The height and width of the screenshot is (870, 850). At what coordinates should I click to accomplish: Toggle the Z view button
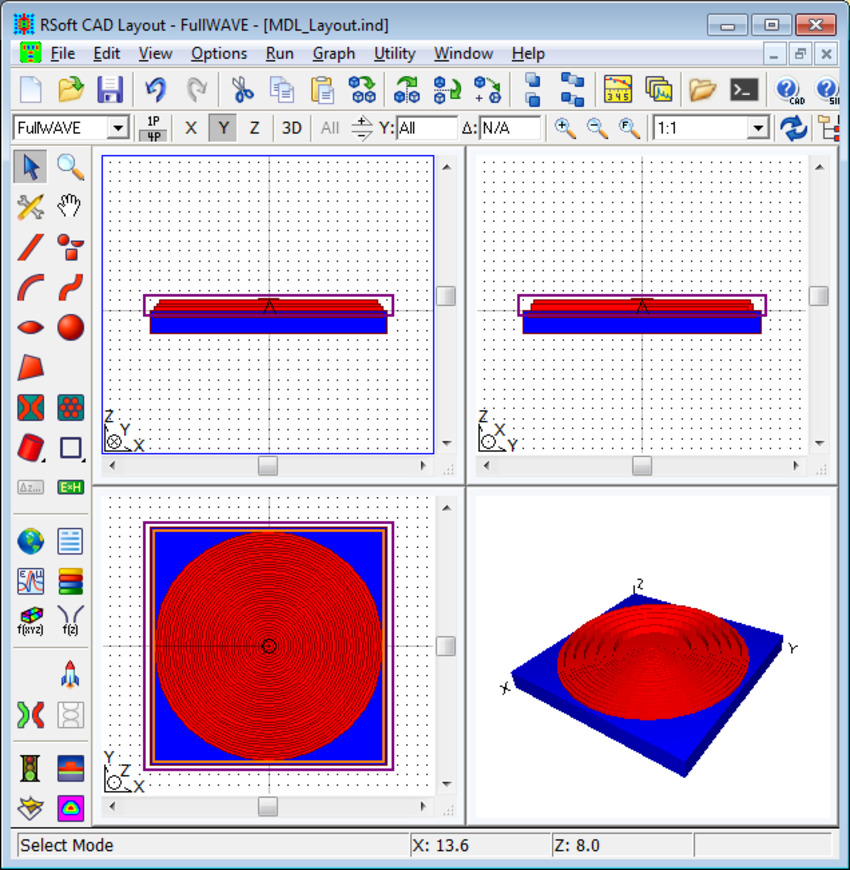[x=254, y=128]
